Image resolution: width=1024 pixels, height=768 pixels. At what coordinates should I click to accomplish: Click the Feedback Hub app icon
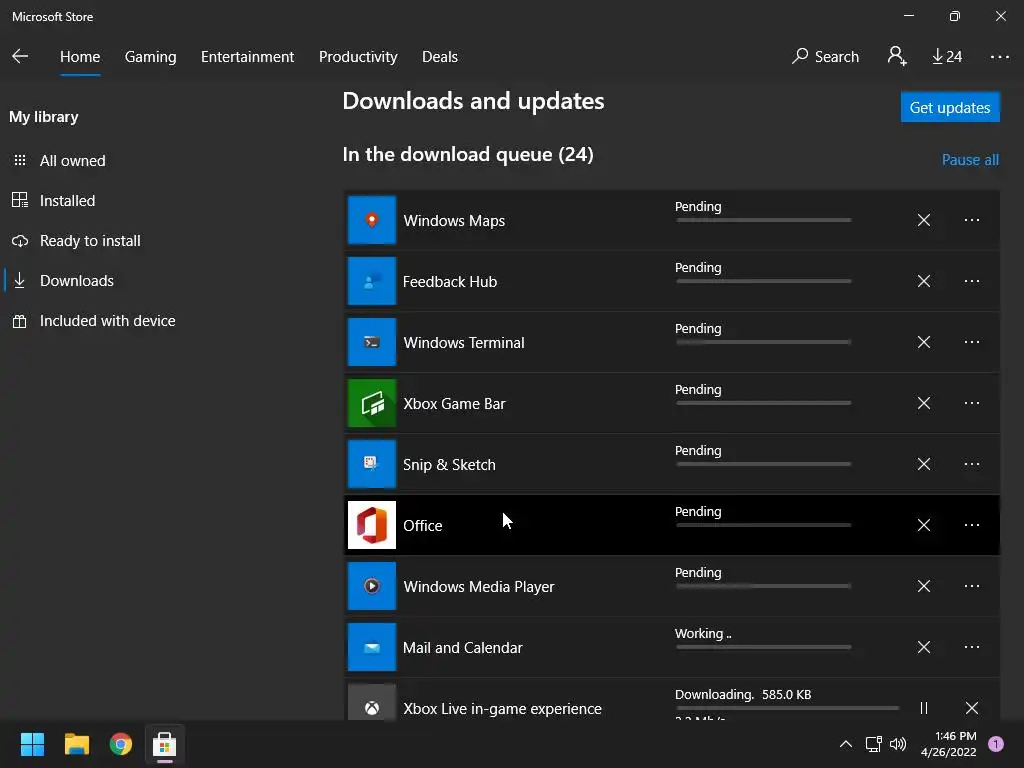tap(372, 281)
